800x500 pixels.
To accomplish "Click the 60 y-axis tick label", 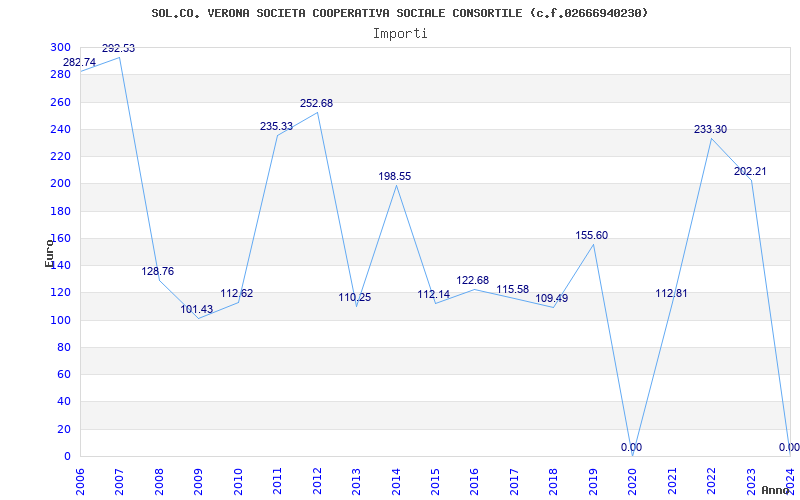I will point(64,374).
